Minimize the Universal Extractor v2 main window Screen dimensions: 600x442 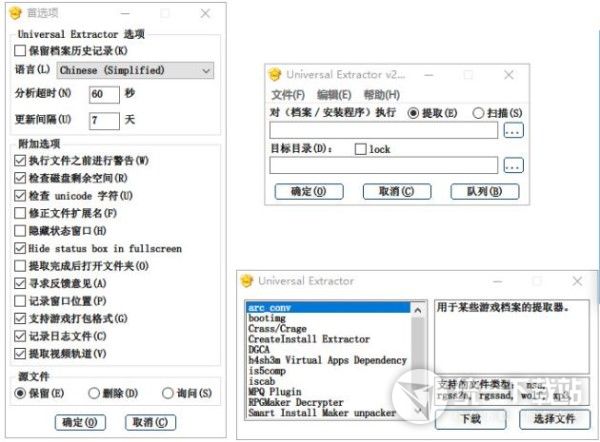[429, 75]
